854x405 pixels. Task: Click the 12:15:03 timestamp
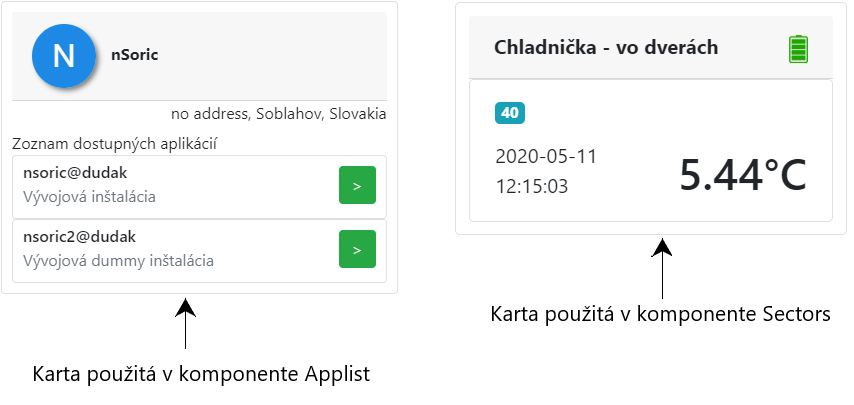click(x=532, y=187)
